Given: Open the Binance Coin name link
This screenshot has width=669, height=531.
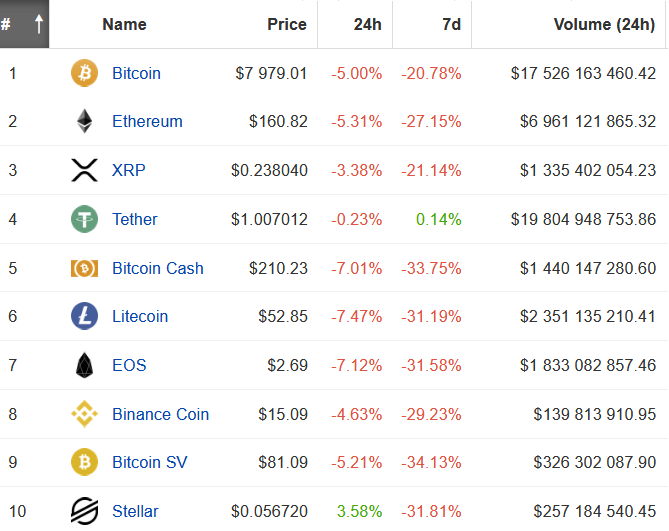Looking at the screenshot, I should point(160,414).
